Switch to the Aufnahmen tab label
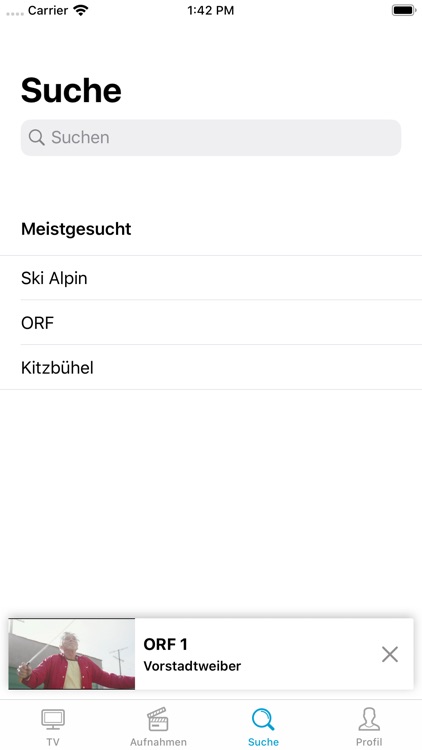 tap(158, 742)
